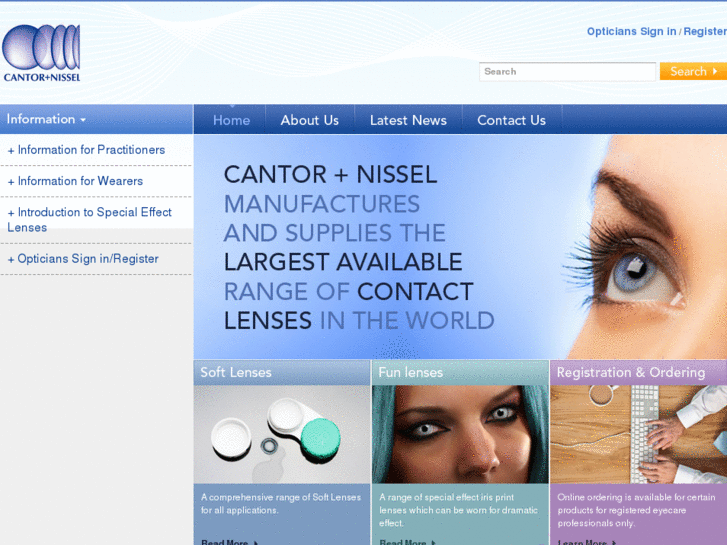This screenshot has height=545, width=727.
Task: Open the Fun lenses card heading
Action: [x=410, y=372]
